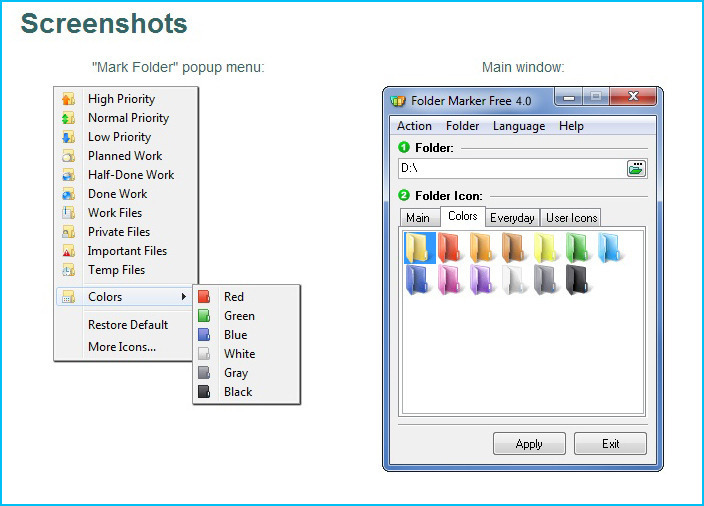Screen dimensions: 704x506
Task: Choose the white folder icon in main window
Action: coord(515,280)
